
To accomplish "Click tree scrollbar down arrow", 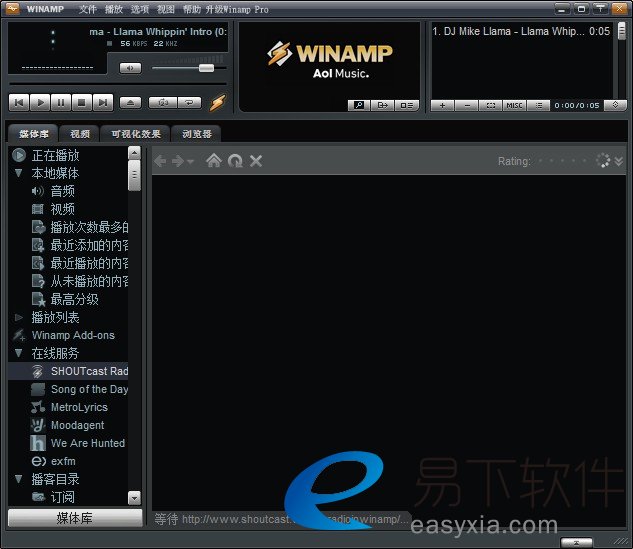I will pos(134,498).
